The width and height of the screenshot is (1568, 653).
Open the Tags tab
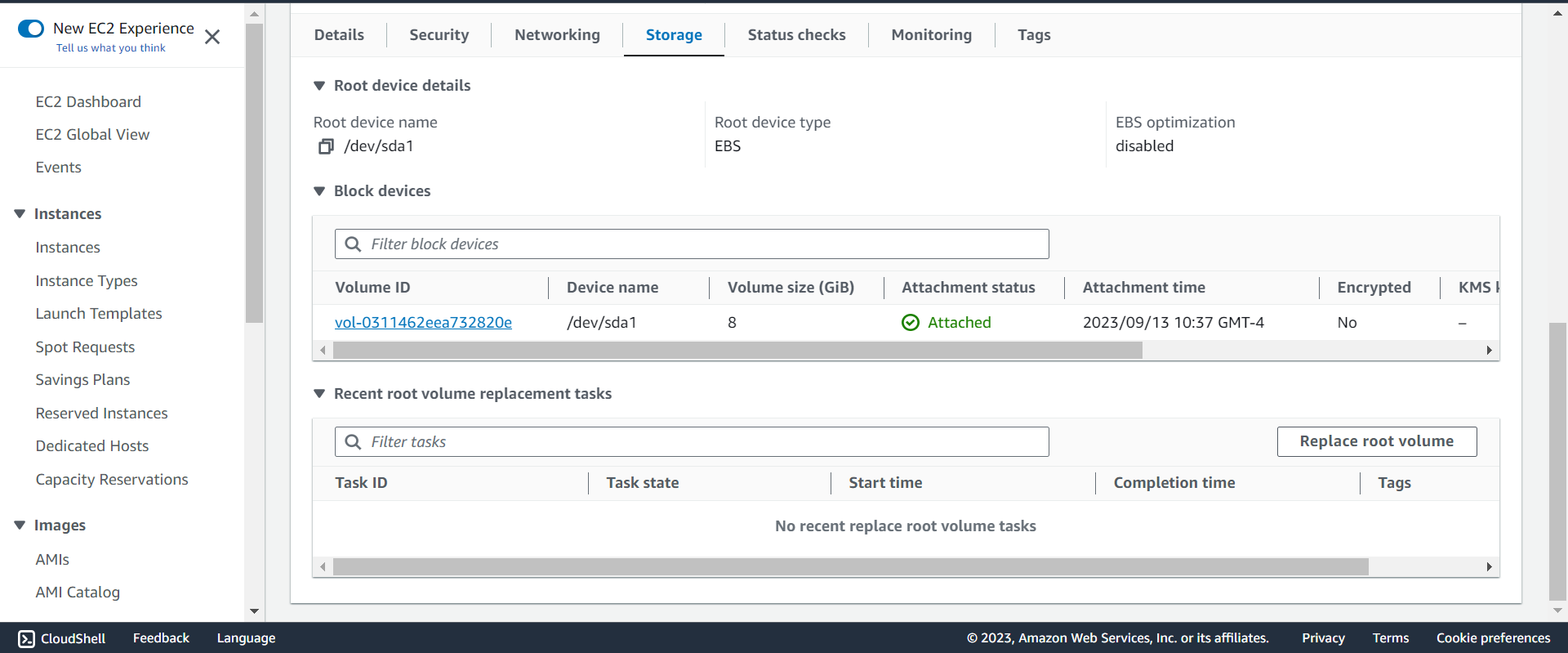click(x=1034, y=35)
